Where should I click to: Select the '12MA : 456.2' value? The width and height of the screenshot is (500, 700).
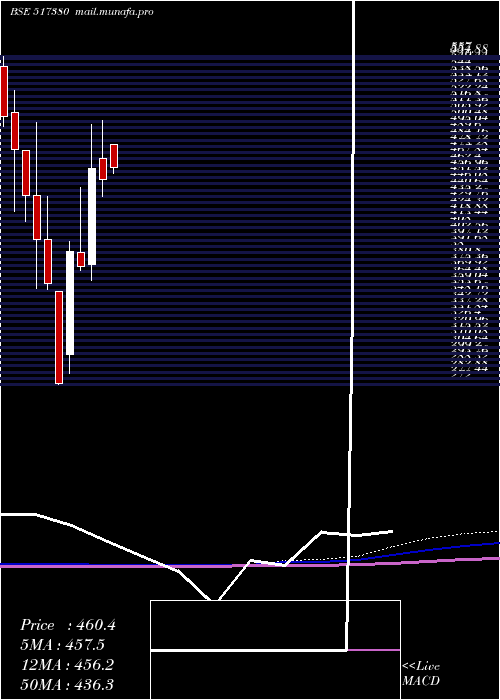(x=67, y=665)
